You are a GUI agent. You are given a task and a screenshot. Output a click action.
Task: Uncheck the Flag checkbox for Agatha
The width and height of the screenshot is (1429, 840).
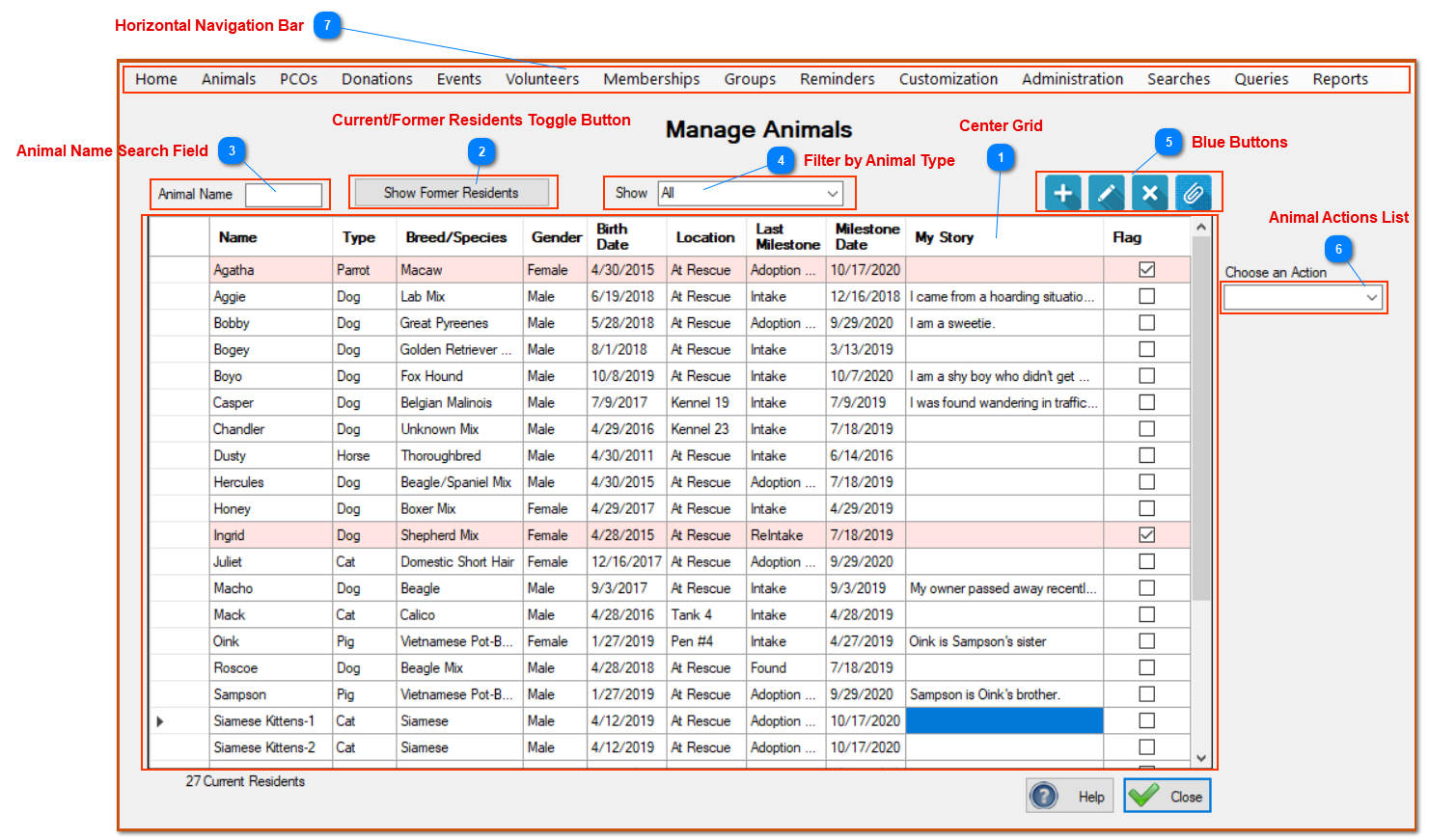1146,270
